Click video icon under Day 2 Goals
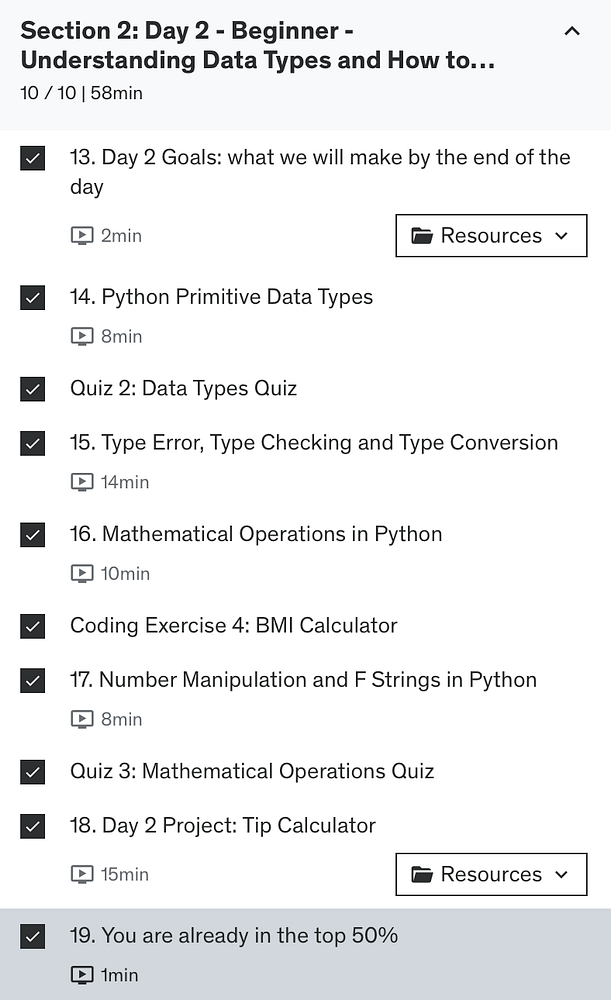Image resolution: width=611 pixels, height=1000 pixels. point(82,236)
